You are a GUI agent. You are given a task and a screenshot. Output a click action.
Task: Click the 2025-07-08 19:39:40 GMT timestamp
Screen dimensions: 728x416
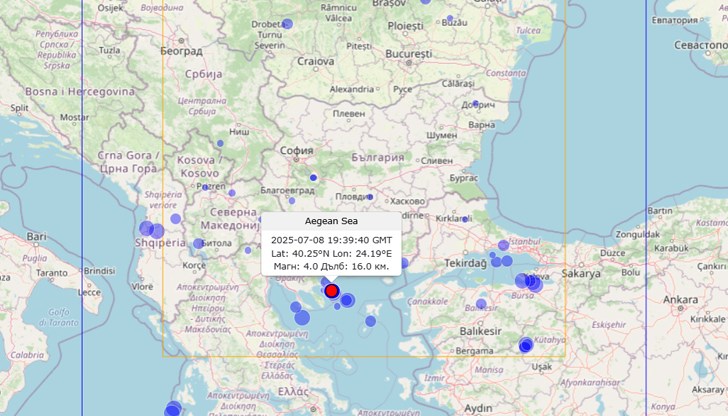(331, 240)
